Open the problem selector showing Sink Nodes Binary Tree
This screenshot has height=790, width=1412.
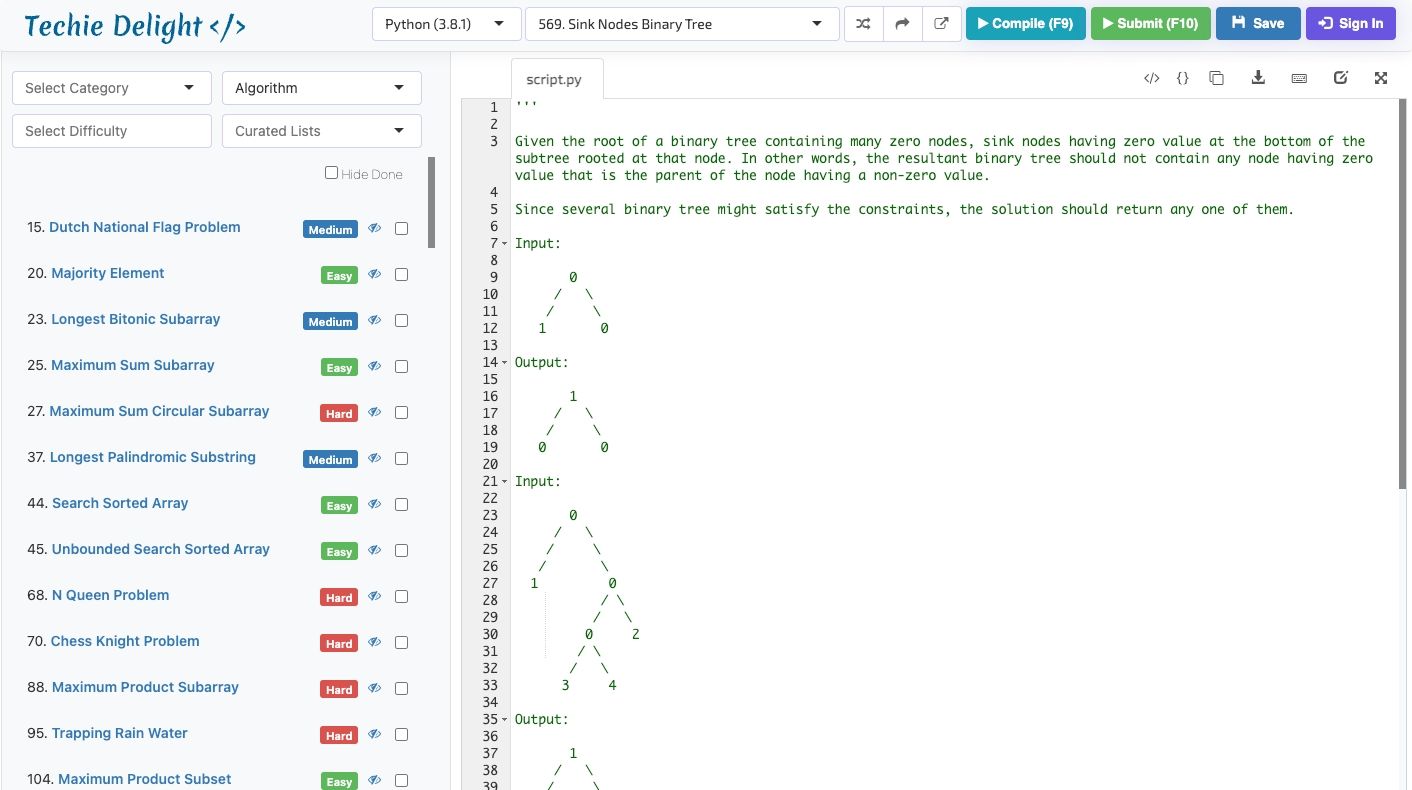681,24
